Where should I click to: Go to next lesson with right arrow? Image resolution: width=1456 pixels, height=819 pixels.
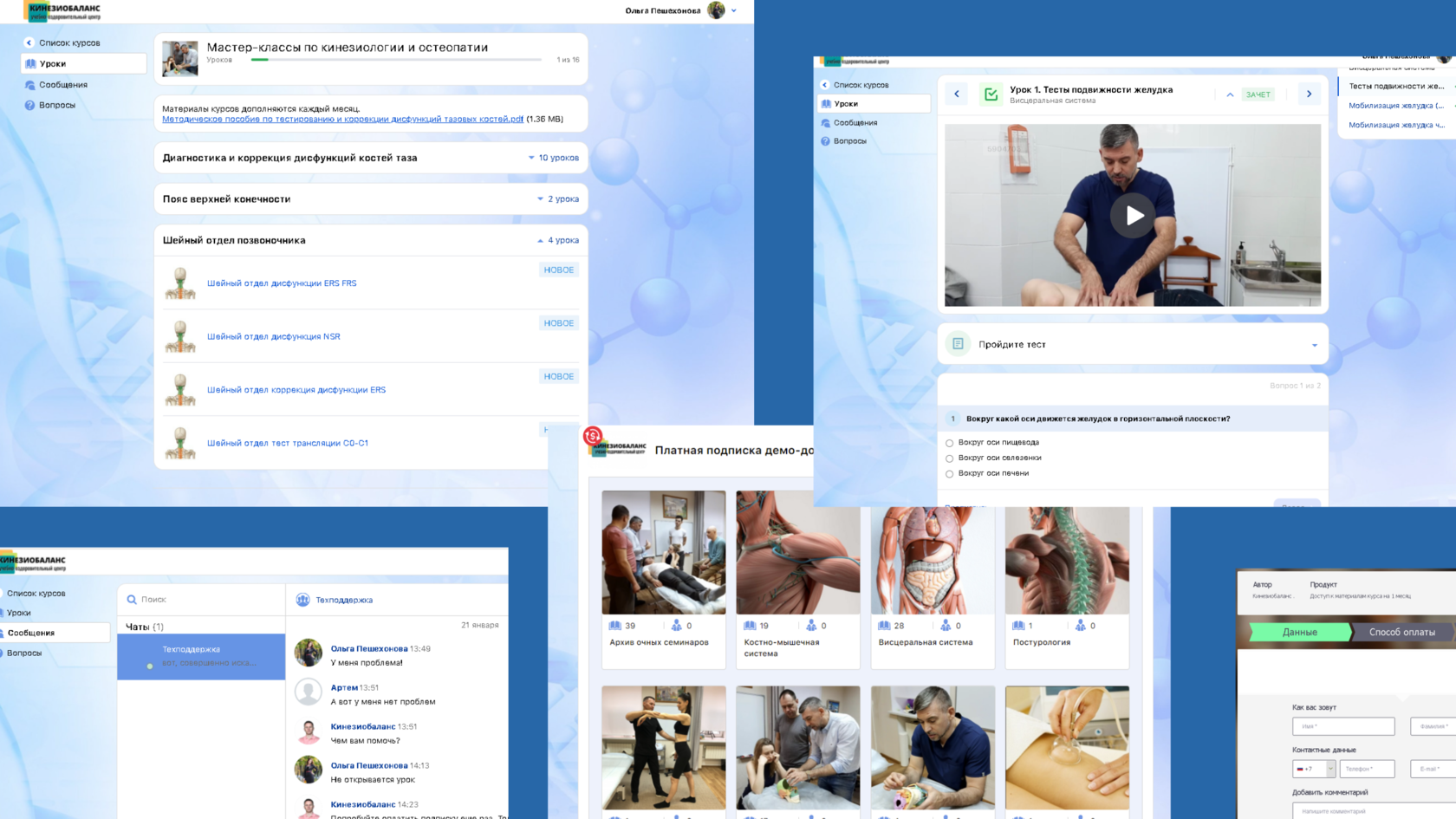coord(1309,94)
